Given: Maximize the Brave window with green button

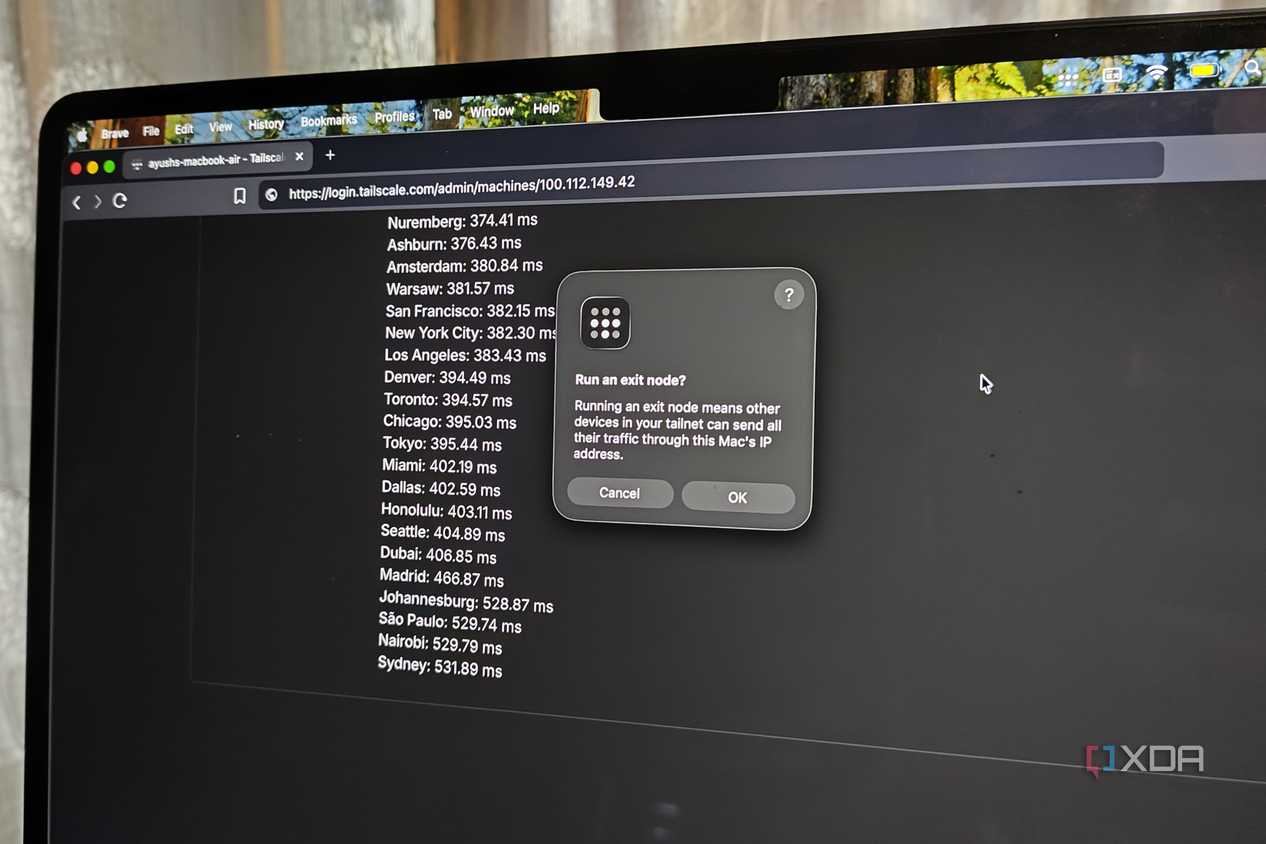Looking at the screenshot, I should pos(109,166).
